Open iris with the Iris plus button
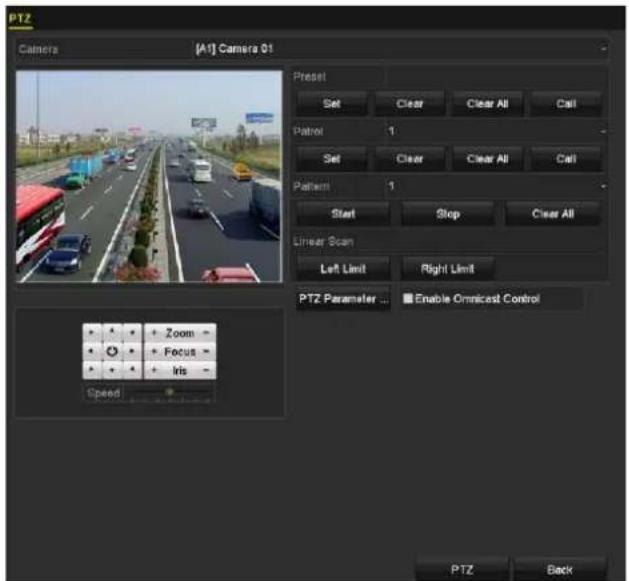The width and height of the screenshot is (629, 581). coord(154,370)
